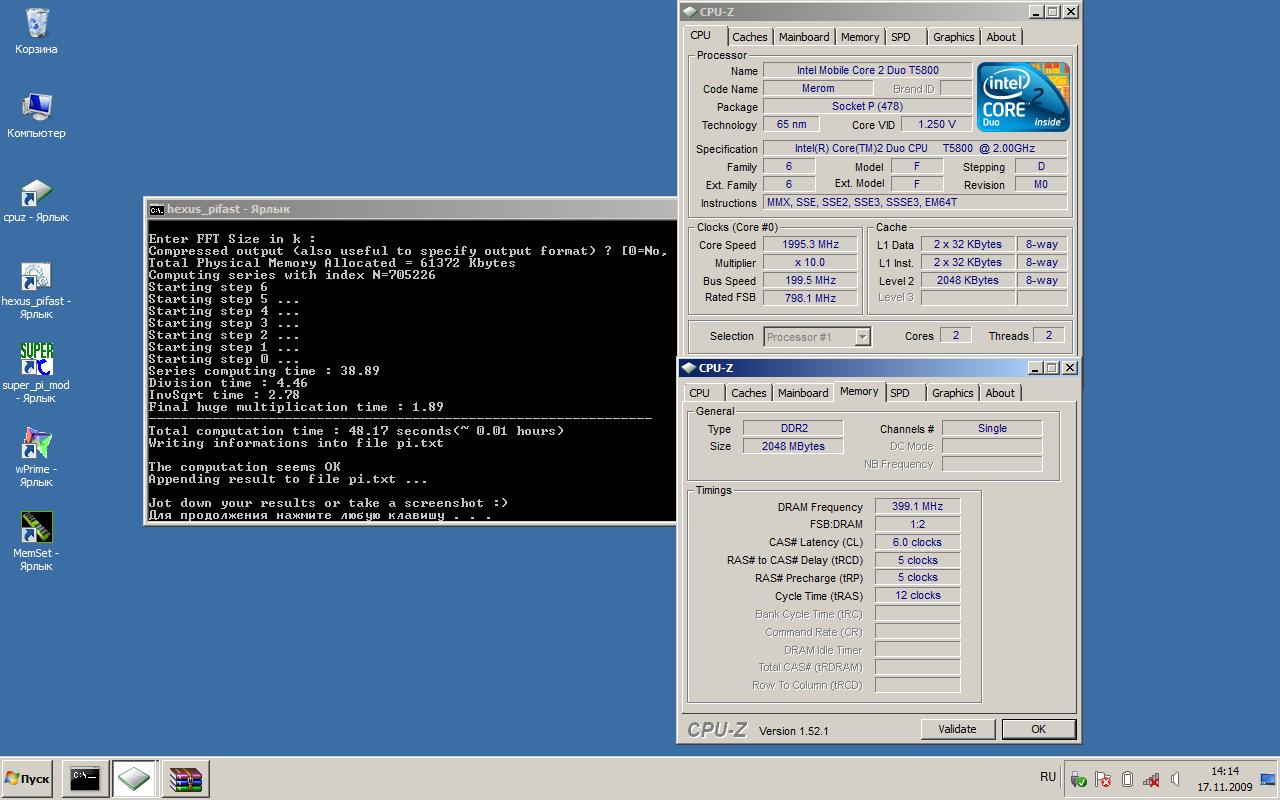Click the battery tray icon
Screen dimensions: 1280x800
pos(1127,779)
